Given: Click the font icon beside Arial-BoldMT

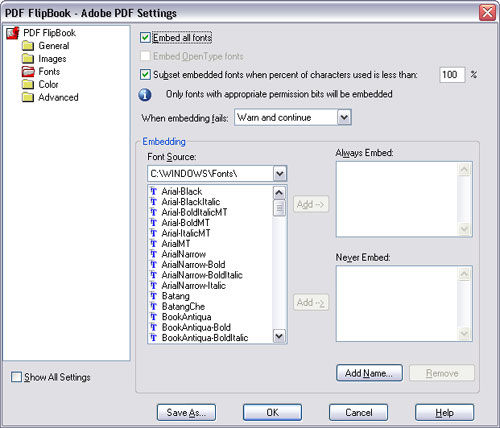Looking at the screenshot, I should (153, 223).
